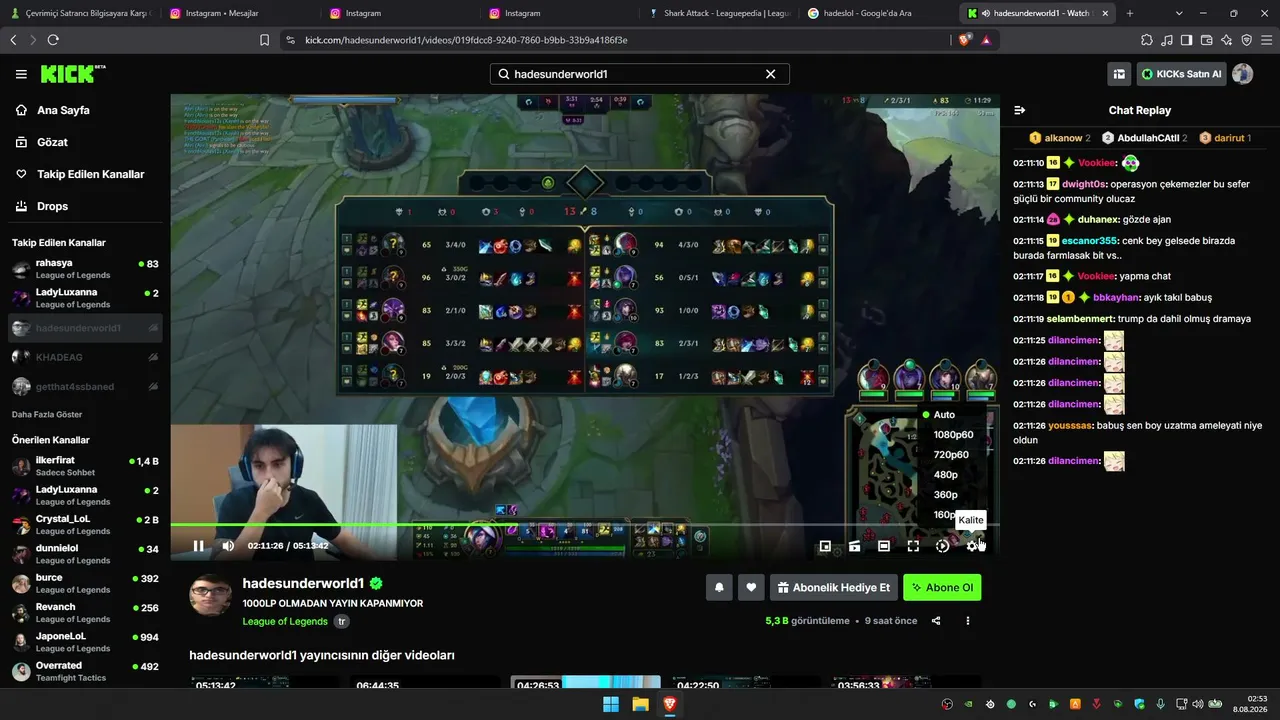Viewport: 1280px width, 720px height.
Task: Toggle notifications bell for hadesunderworld1
Action: coord(719,588)
